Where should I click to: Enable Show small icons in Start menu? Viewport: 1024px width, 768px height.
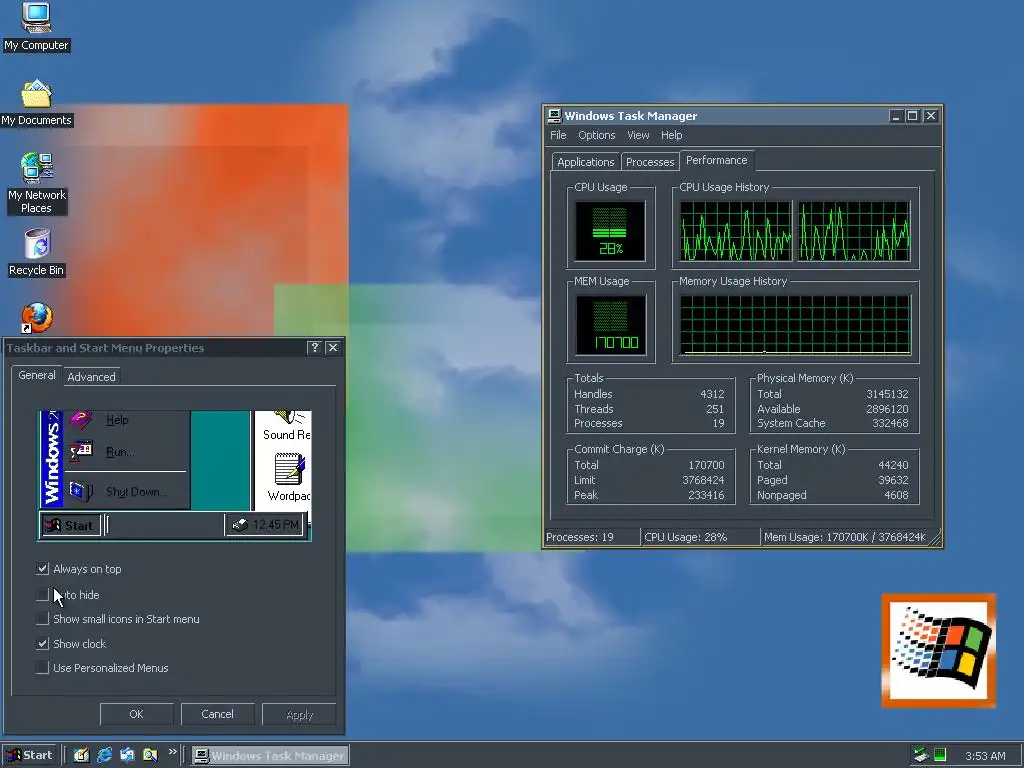tap(42, 618)
